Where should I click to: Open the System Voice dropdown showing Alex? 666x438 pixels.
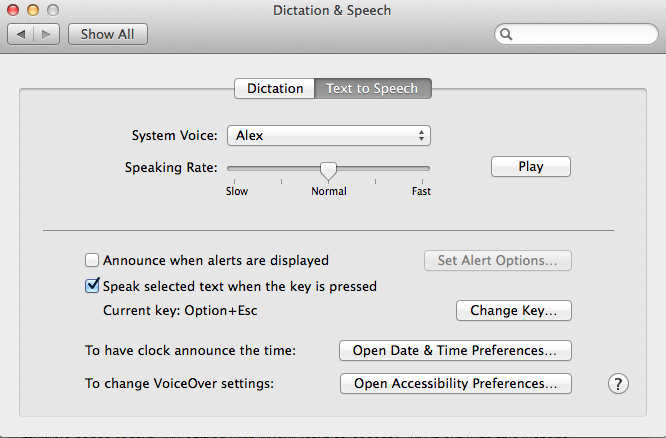tap(329, 136)
